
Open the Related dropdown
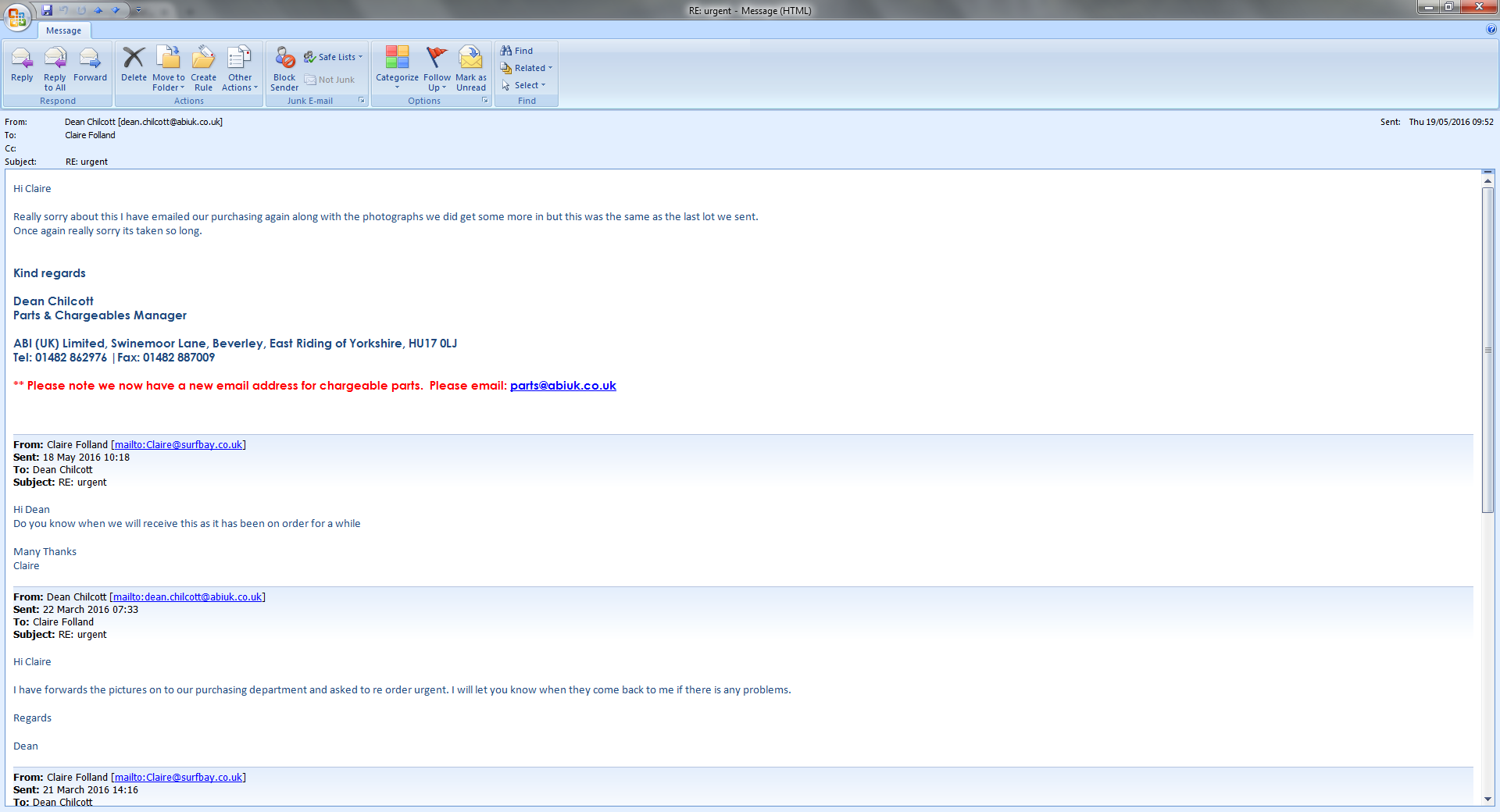point(527,68)
